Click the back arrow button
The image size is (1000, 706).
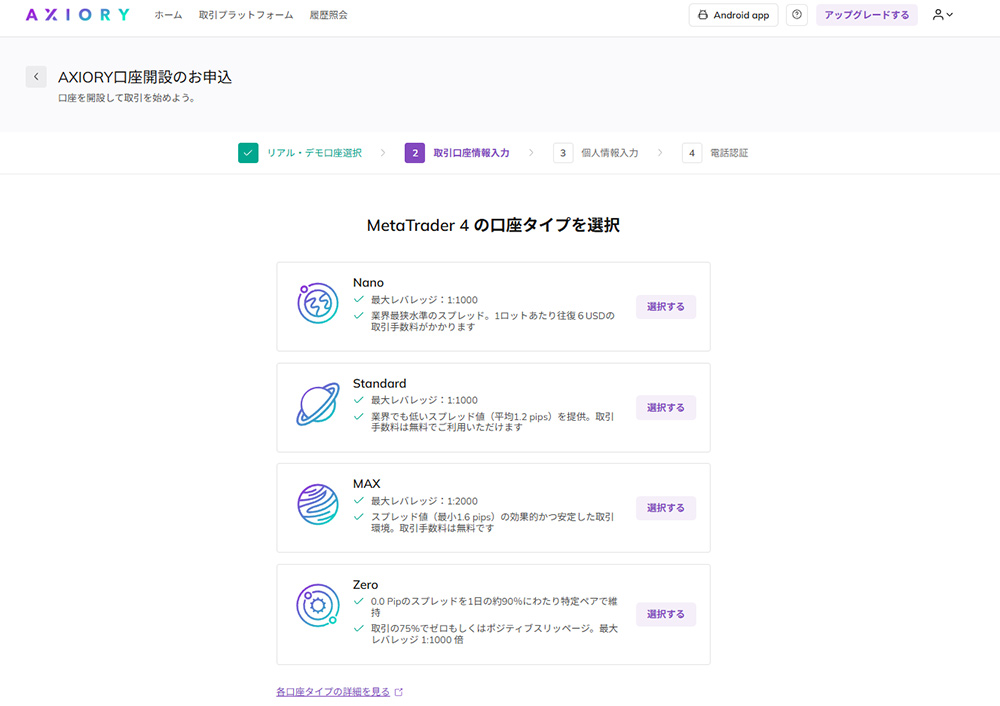coord(36,77)
